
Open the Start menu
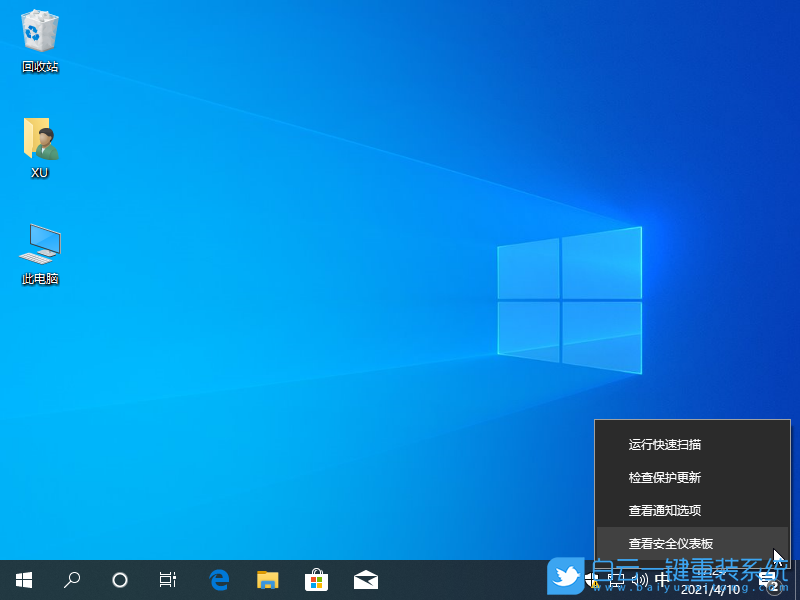click(x=23, y=579)
